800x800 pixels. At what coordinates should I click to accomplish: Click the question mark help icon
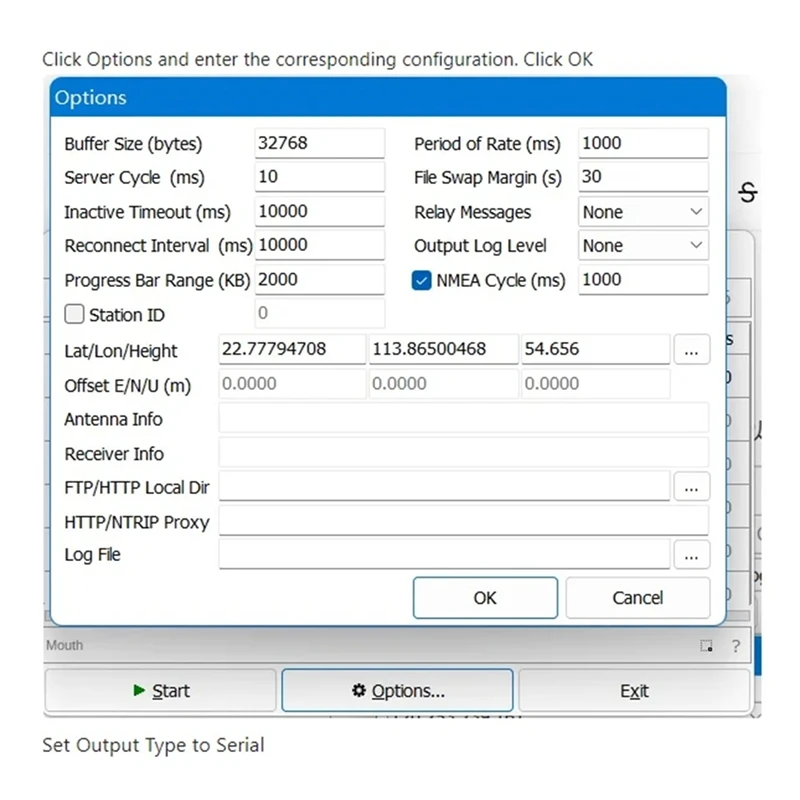point(736,646)
